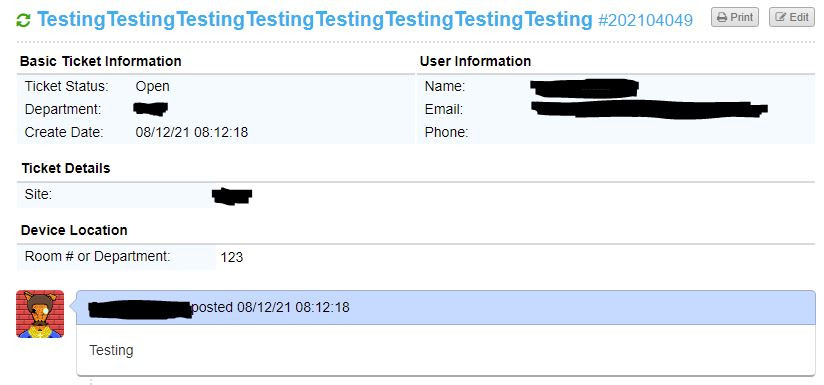Click the redacted Department value

pos(151,109)
